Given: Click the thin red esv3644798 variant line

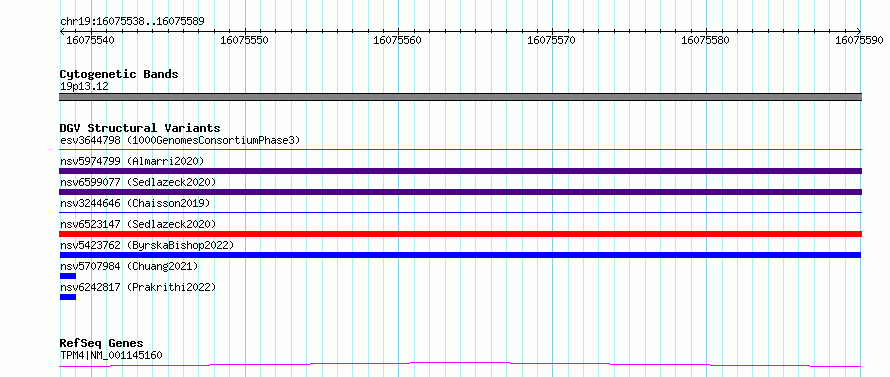Looking at the screenshot, I should coord(460,150).
